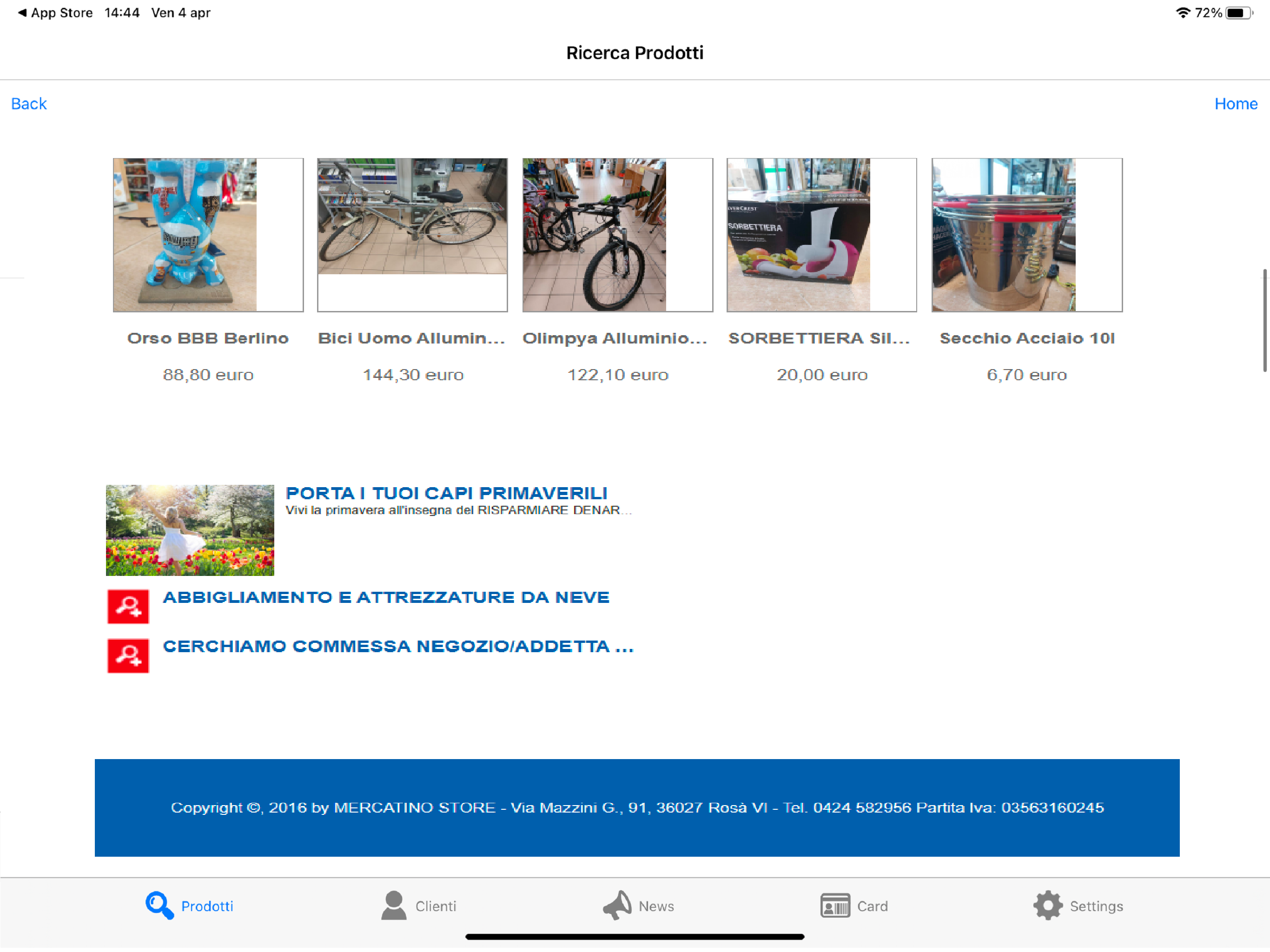Open the spring tulips news image
The height and width of the screenshot is (952, 1270).
coord(190,530)
